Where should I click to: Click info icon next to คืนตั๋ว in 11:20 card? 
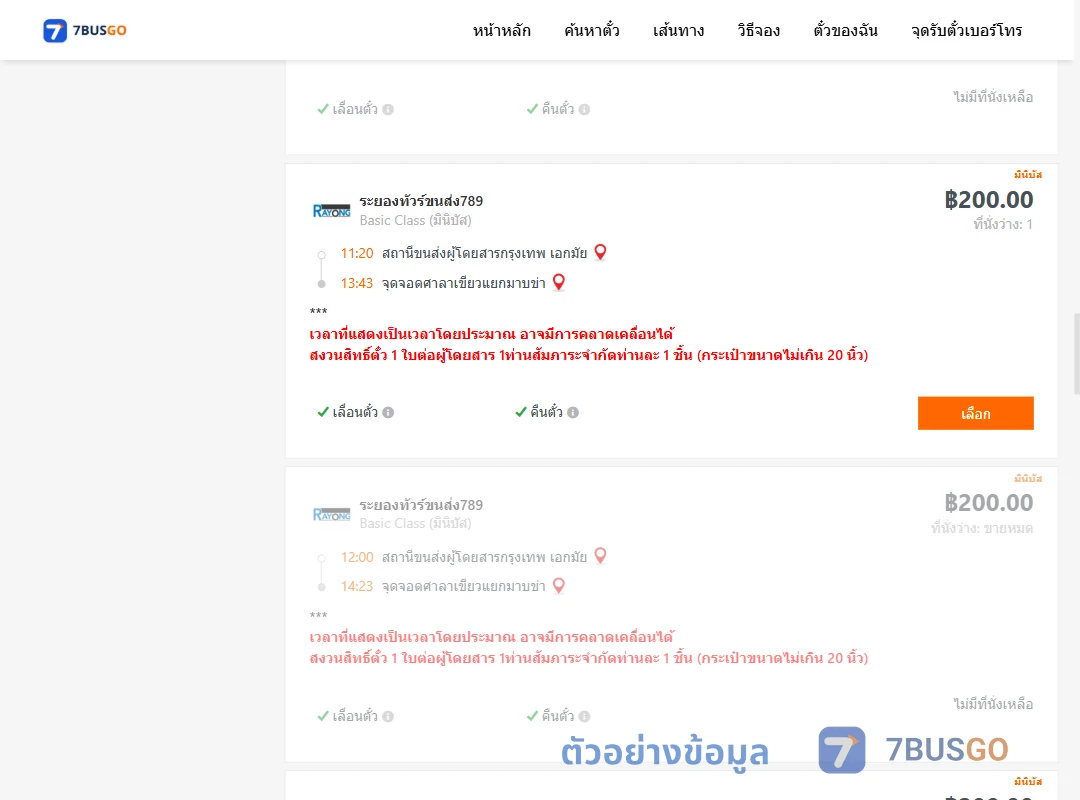573,412
